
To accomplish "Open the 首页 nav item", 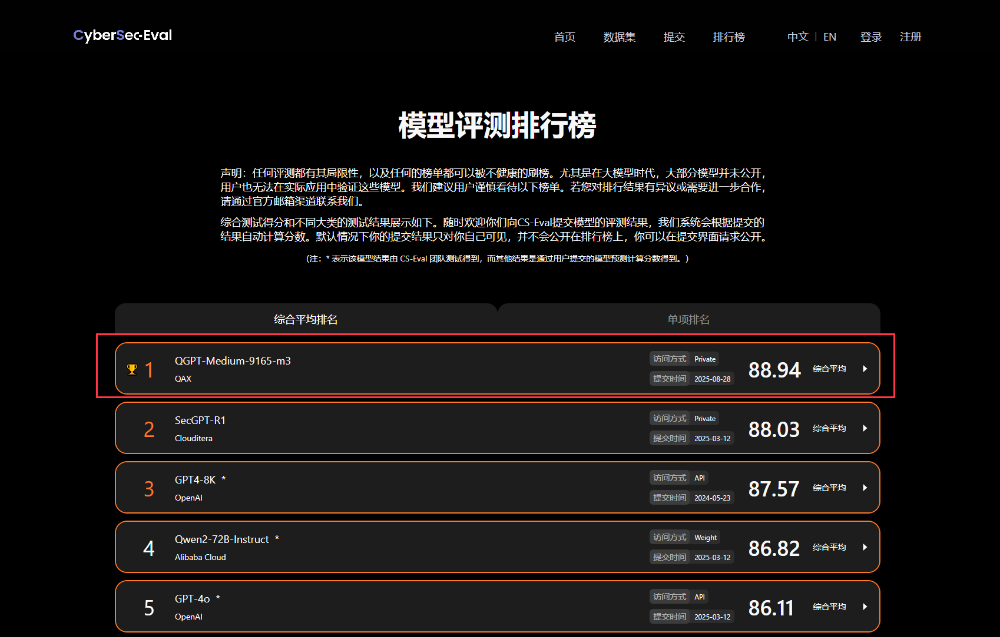I will click(564, 37).
